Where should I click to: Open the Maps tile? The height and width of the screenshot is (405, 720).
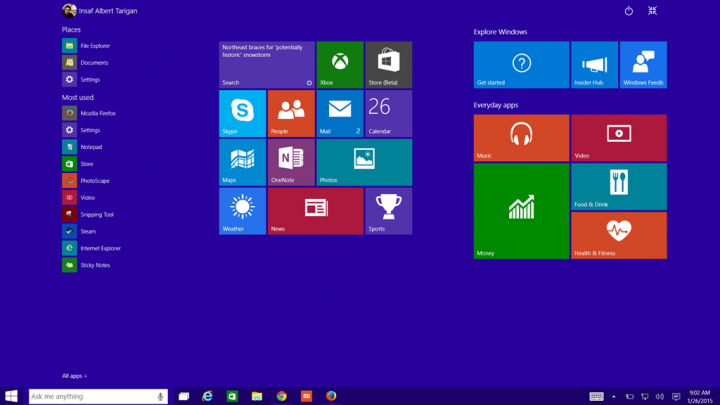242,163
